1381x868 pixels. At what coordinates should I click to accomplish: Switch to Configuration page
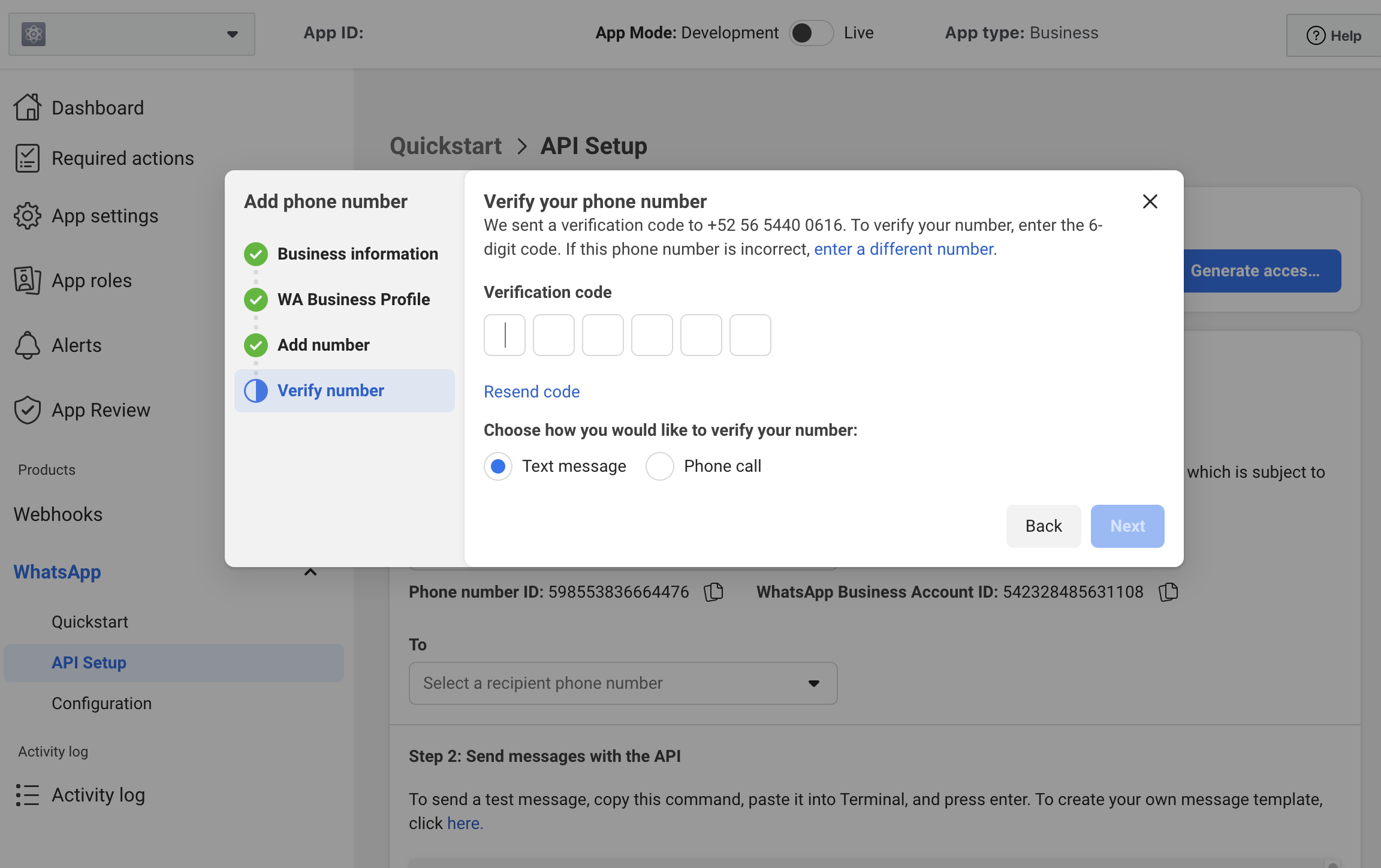click(102, 702)
